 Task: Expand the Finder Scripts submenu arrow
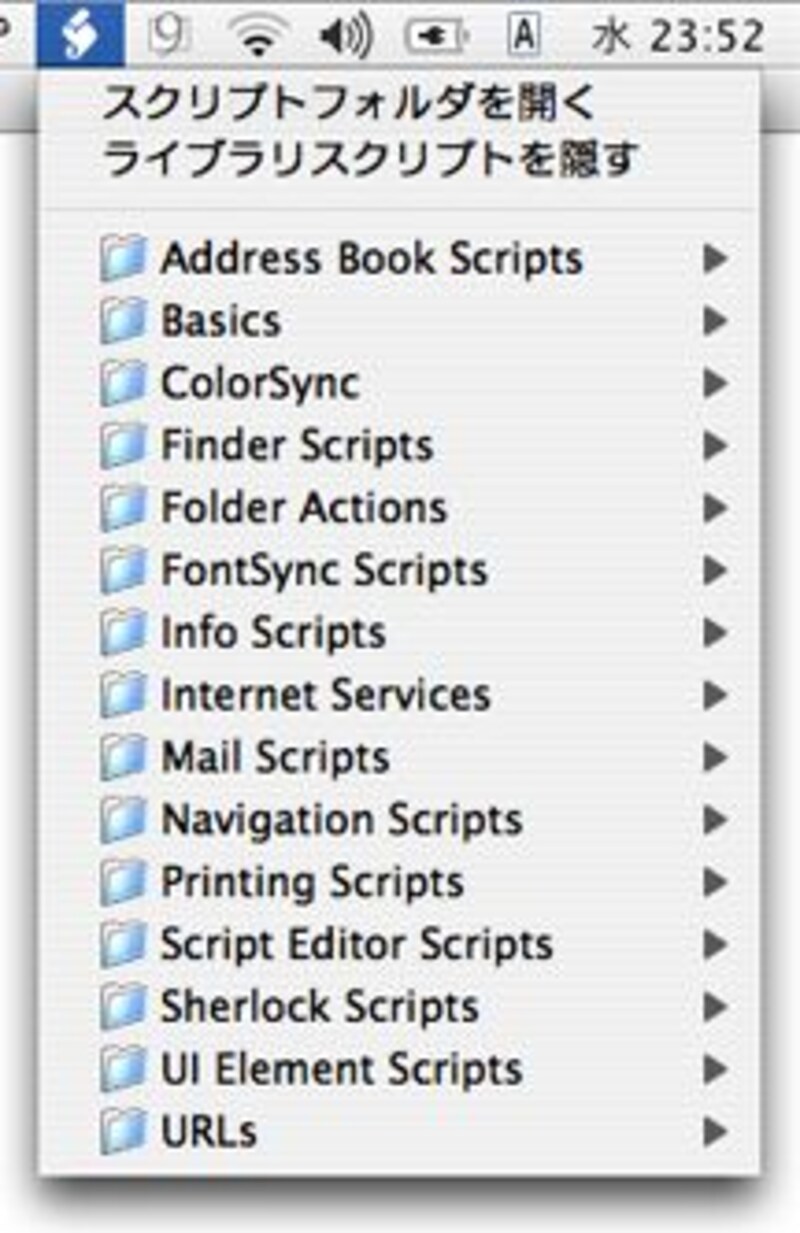[714, 445]
